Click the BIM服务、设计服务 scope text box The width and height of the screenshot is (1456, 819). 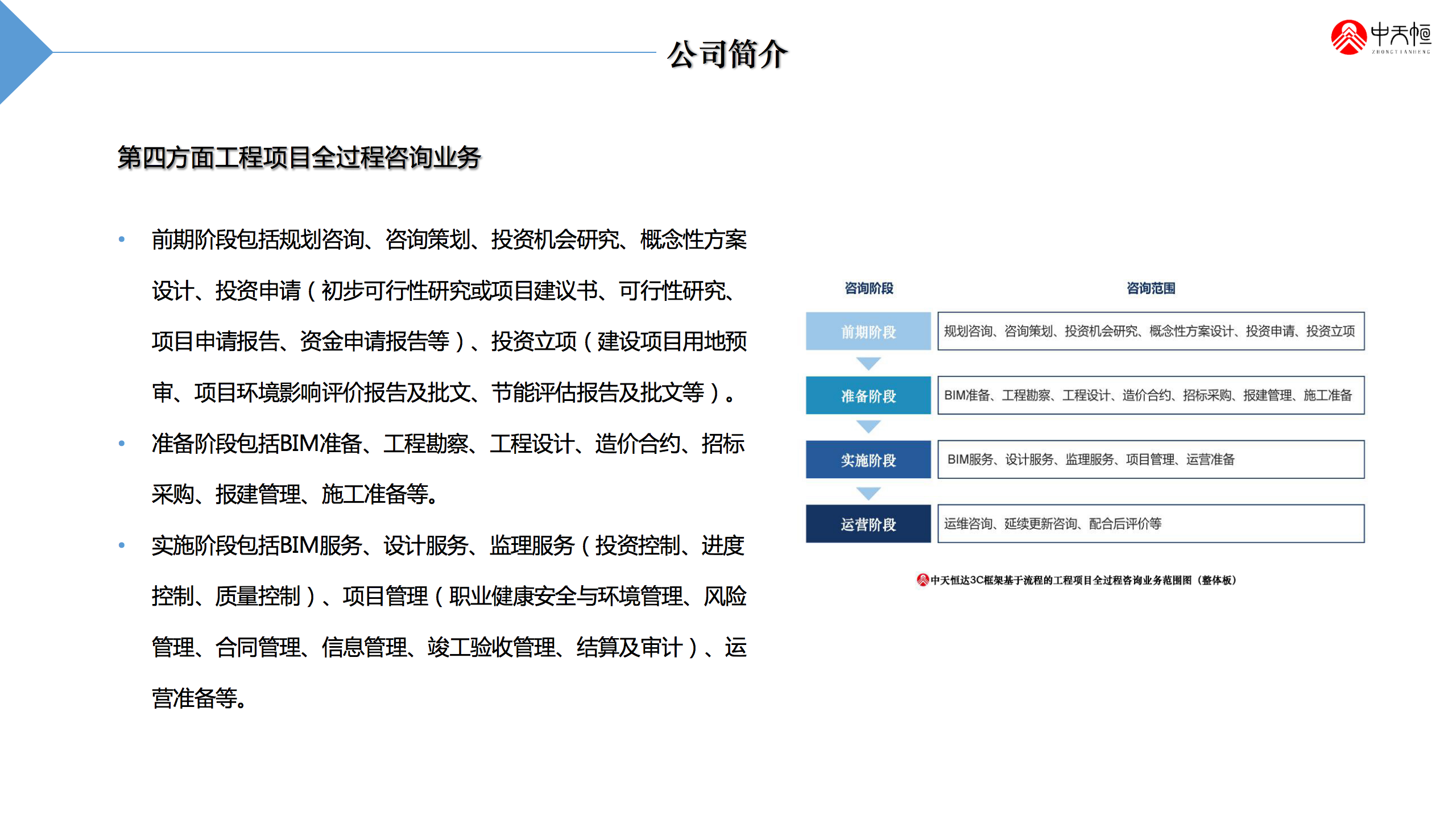[x=1150, y=460]
